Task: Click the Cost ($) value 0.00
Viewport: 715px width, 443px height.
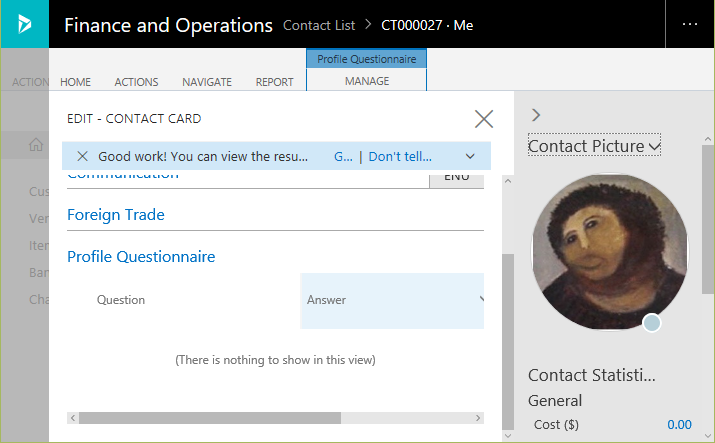Action: click(x=679, y=425)
